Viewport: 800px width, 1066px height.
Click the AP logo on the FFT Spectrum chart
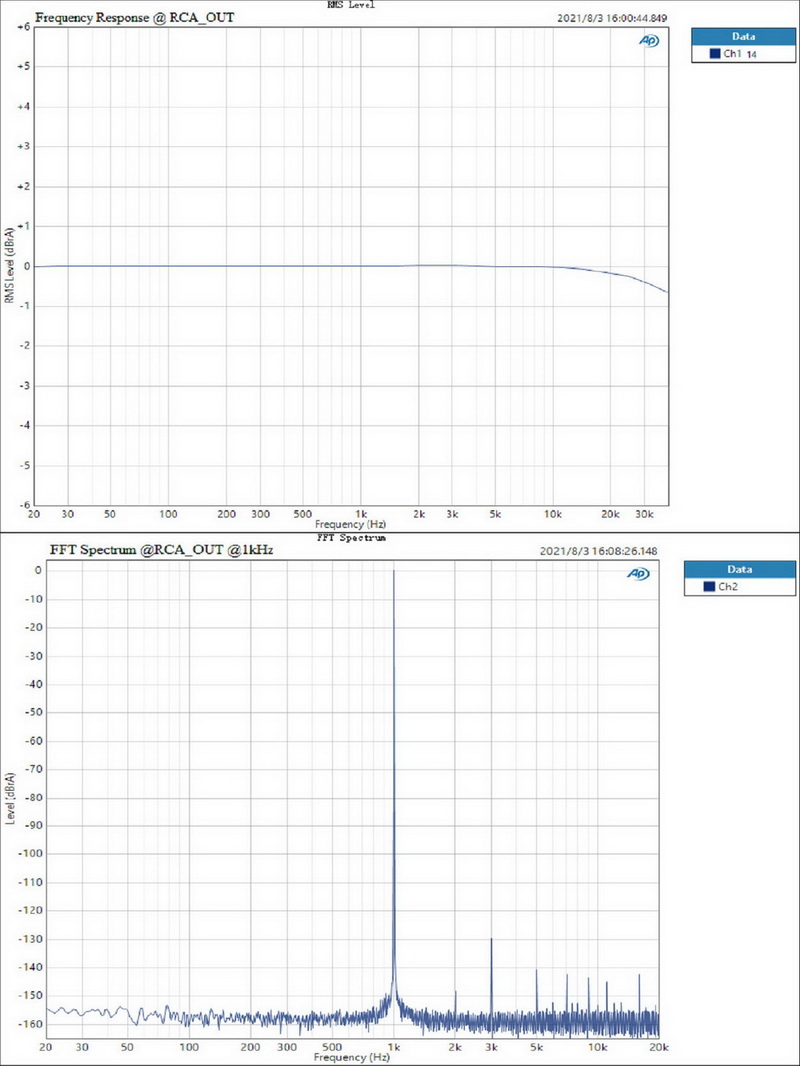636,574
